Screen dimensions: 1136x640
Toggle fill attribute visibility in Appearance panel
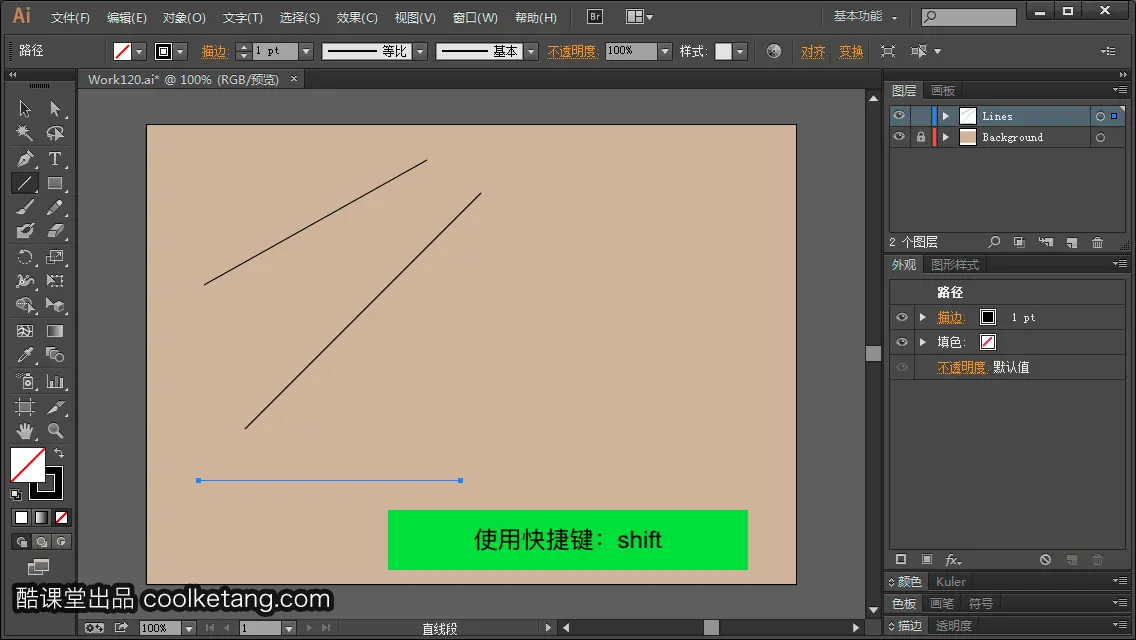[x=902, y=342]
